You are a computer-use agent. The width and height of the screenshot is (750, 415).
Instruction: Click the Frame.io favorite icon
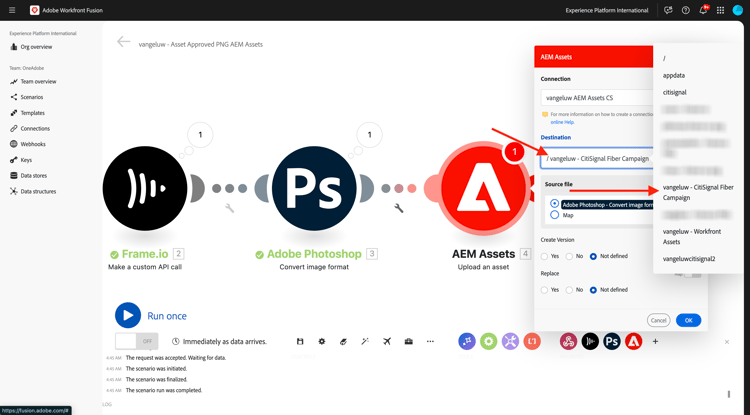pos(590,341)
